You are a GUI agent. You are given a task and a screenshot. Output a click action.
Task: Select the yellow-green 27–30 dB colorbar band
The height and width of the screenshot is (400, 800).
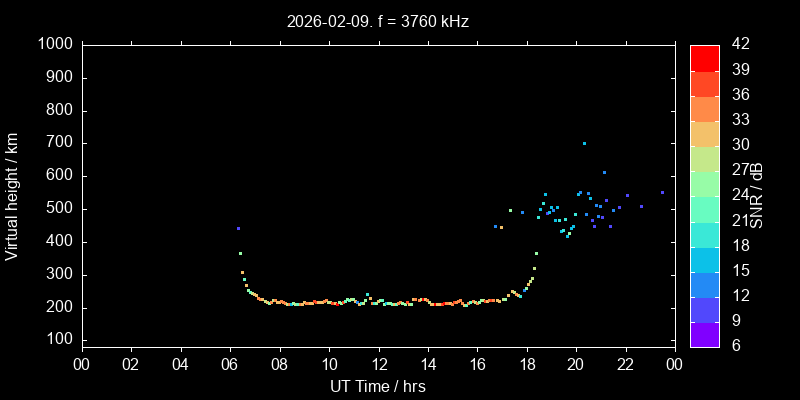coord(704,159)
